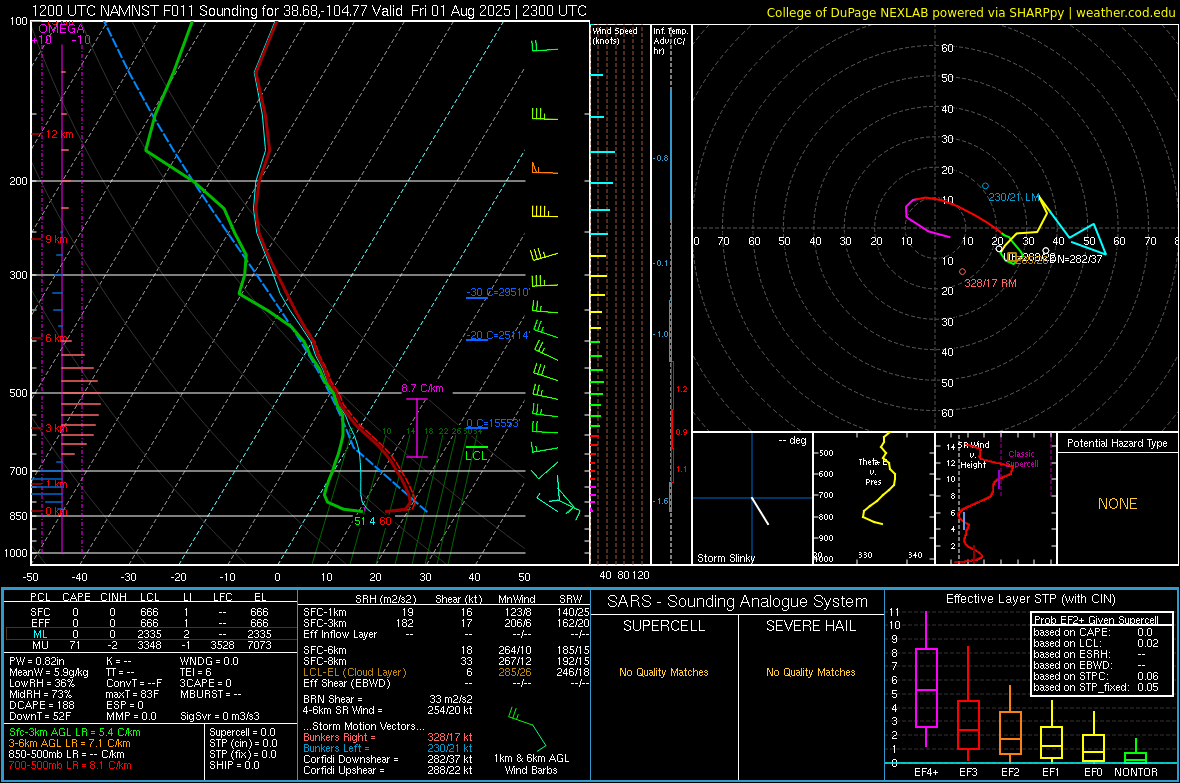Click the 700-500mb LR = 8.1 C/km line

tap(69, 765)
